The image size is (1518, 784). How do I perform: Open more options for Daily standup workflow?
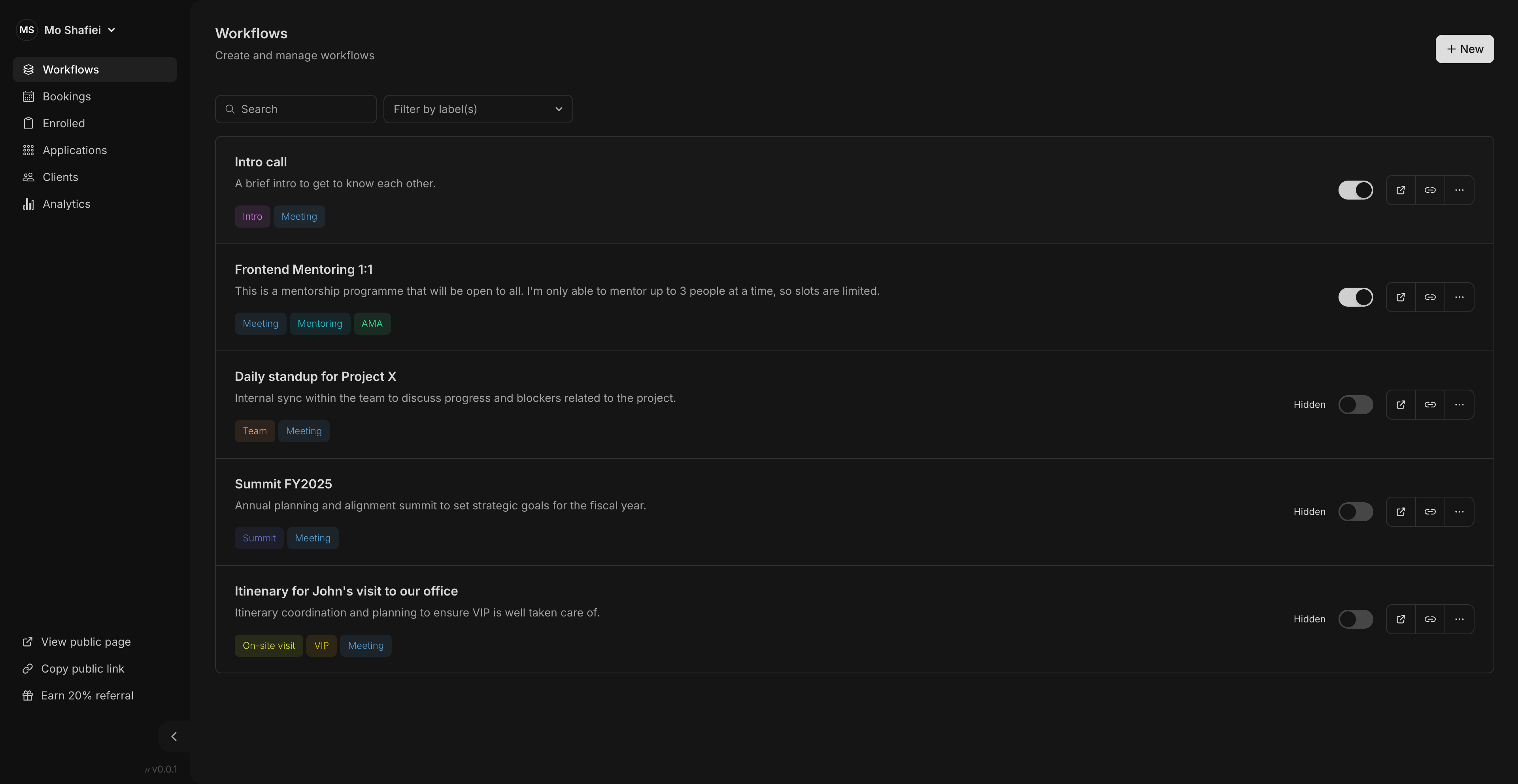point(1459,405)
